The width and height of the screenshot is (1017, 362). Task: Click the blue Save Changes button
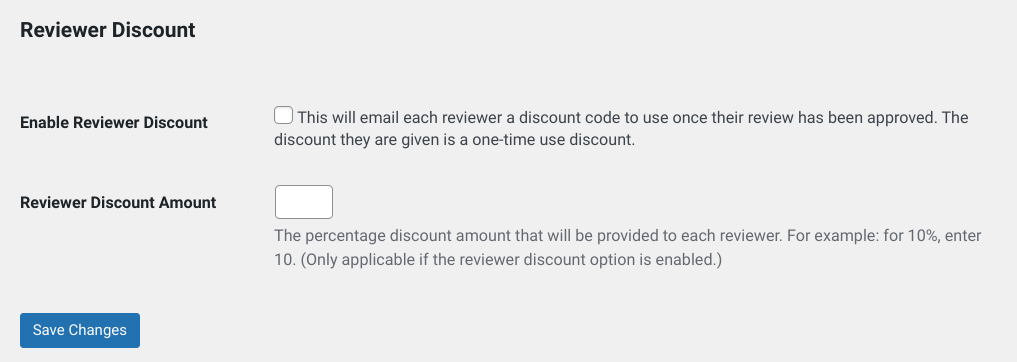point(80,330)
